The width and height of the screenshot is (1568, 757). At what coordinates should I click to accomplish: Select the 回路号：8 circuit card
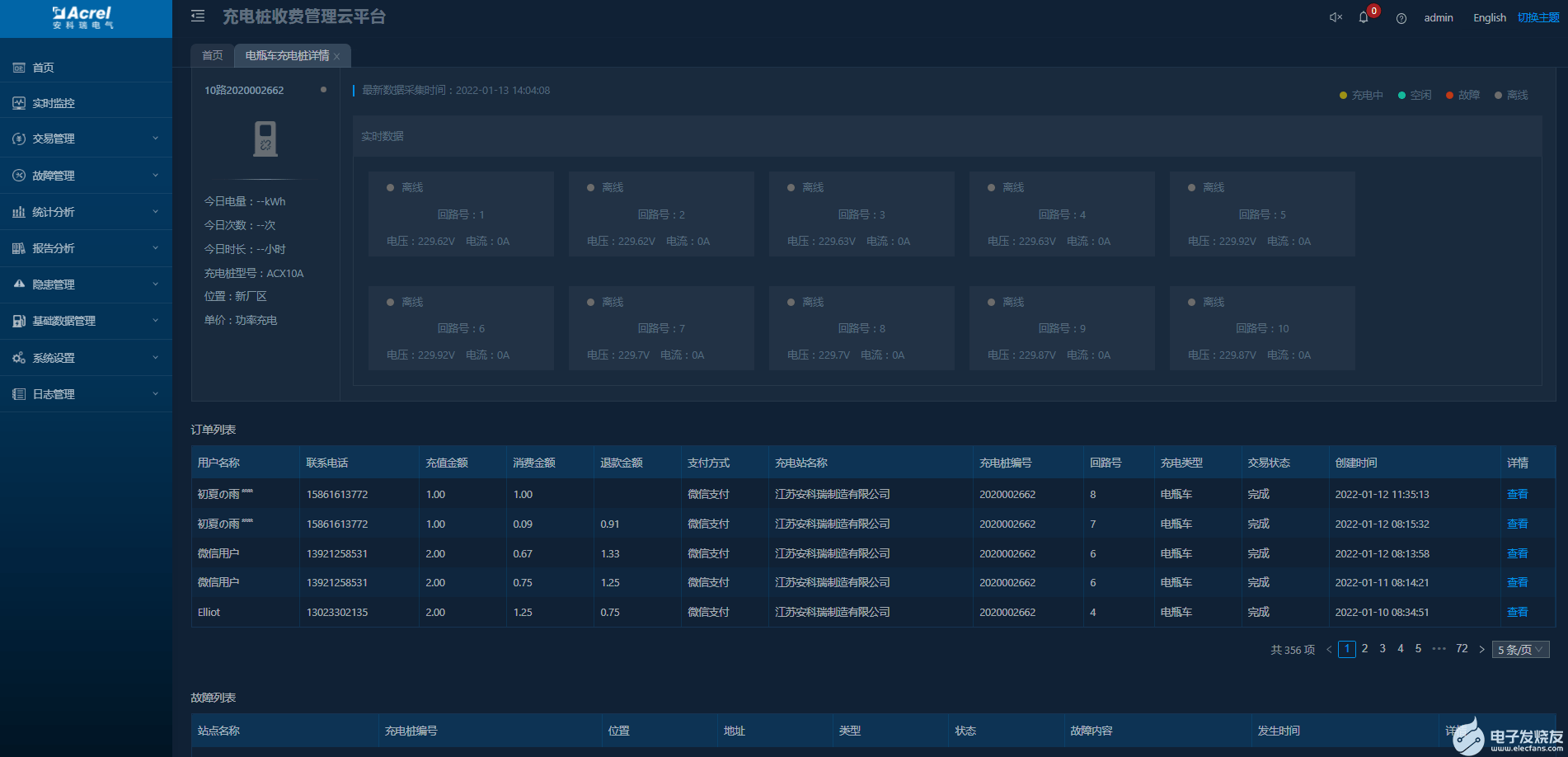pyautogui.click(x=861, y=328)
